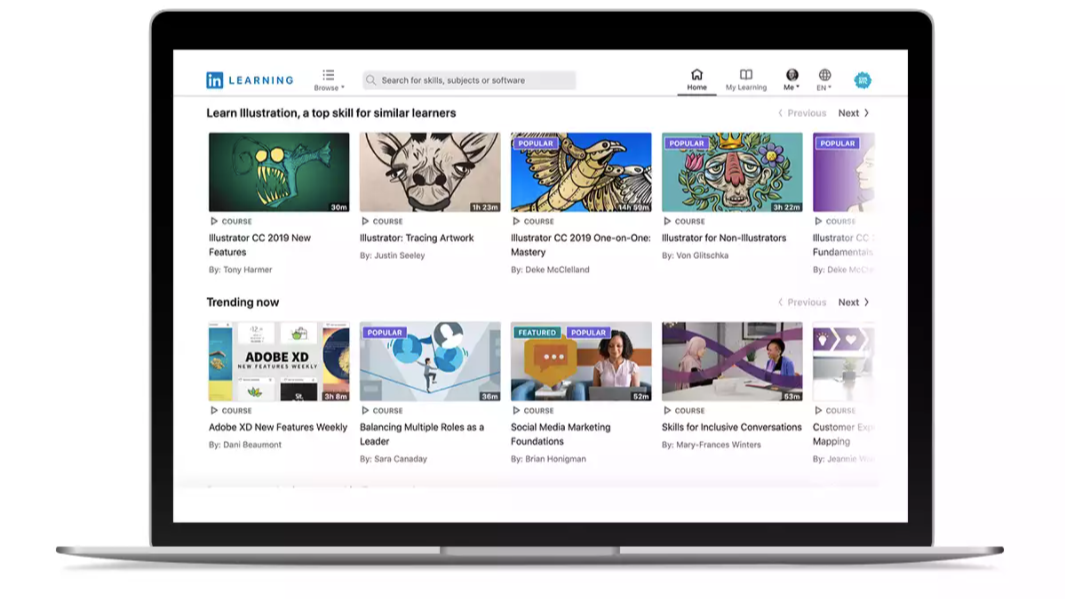Click the search magnifier icon

pyautogui.click(x=371, y=80)
